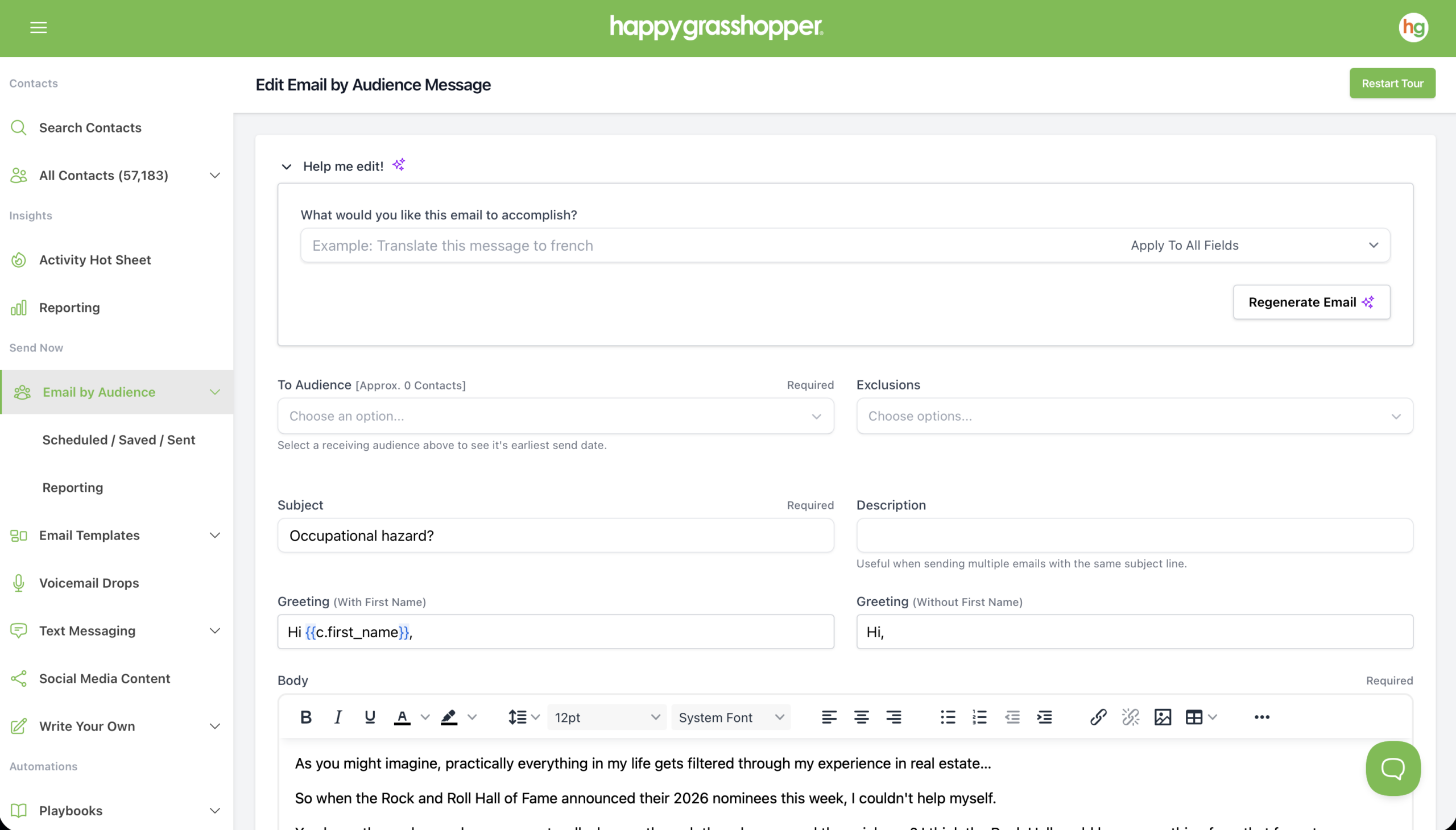Open the hamburger menu icon
The width and height of the screenshot is (1456, 830).
(x=38, y=27)
